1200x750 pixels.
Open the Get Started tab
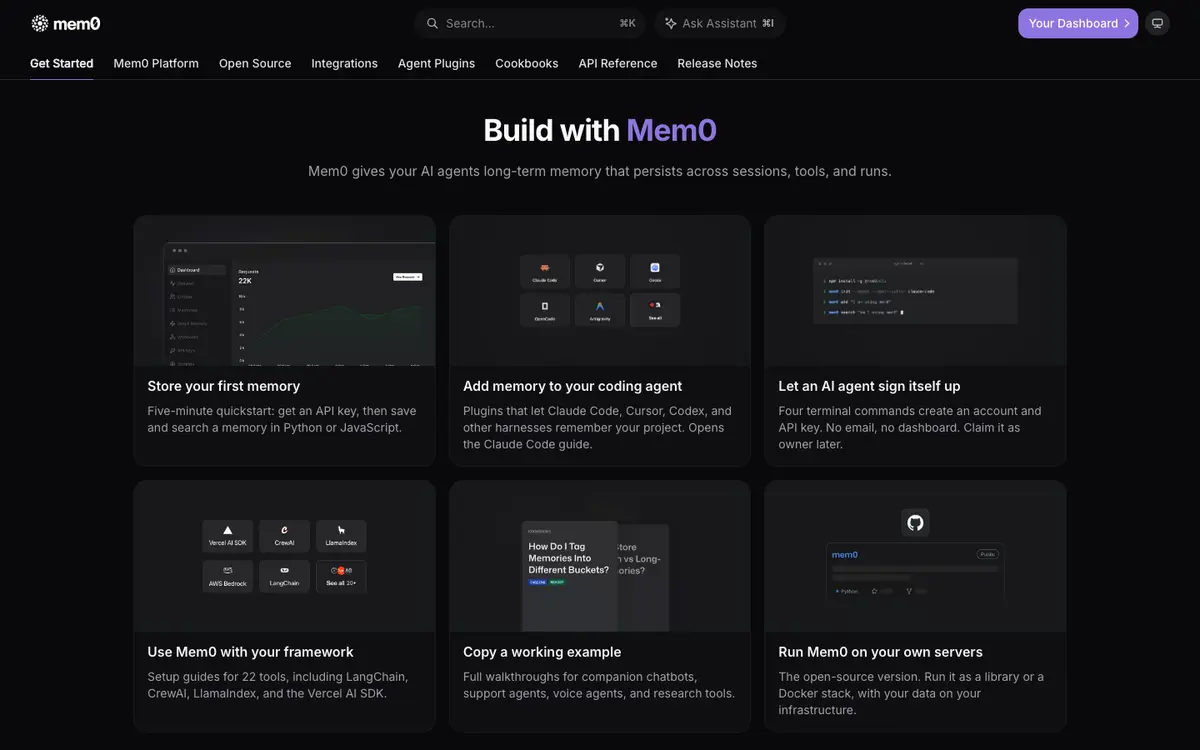click(62, 63)
